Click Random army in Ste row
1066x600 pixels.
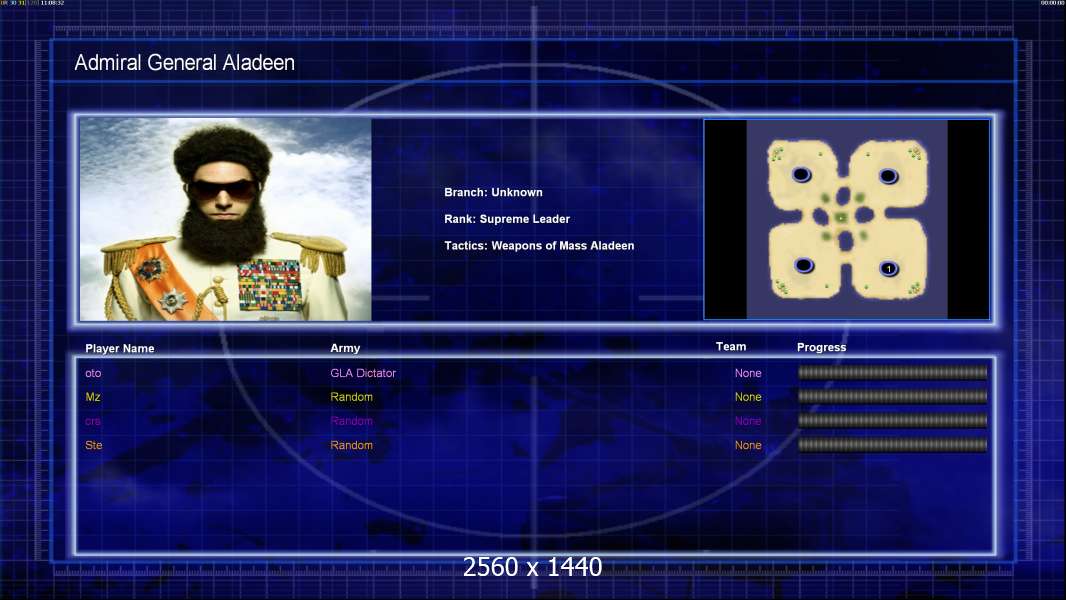[351, 445]
